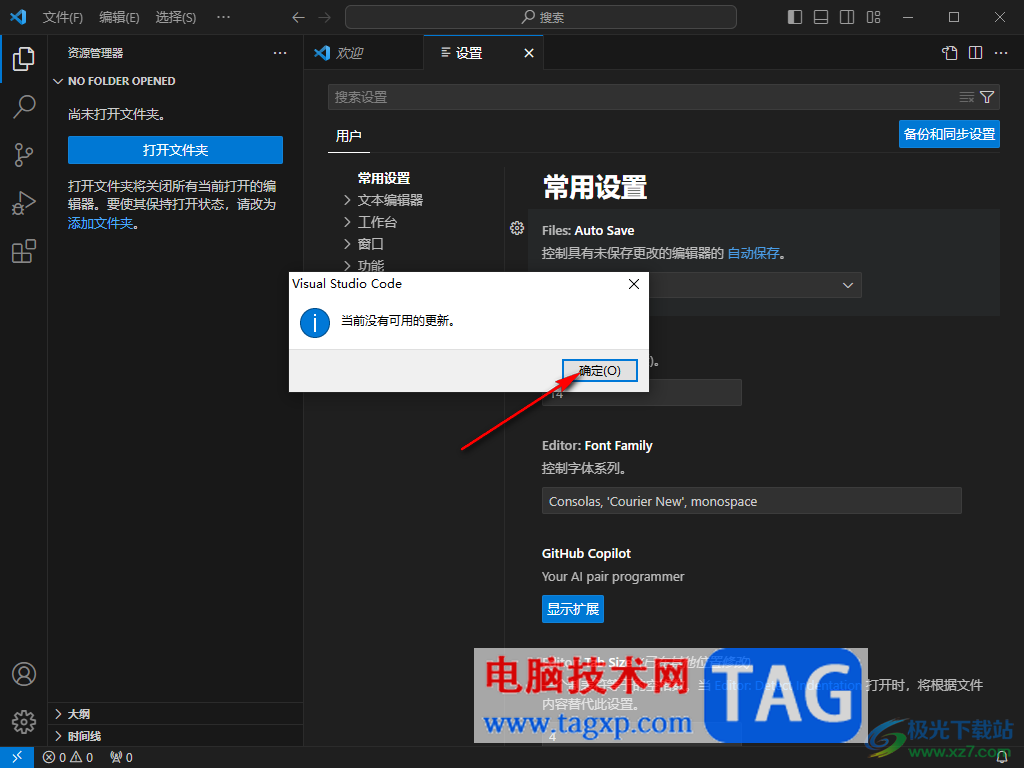
Task: Open the Search view icon
Action: (24, 106)
